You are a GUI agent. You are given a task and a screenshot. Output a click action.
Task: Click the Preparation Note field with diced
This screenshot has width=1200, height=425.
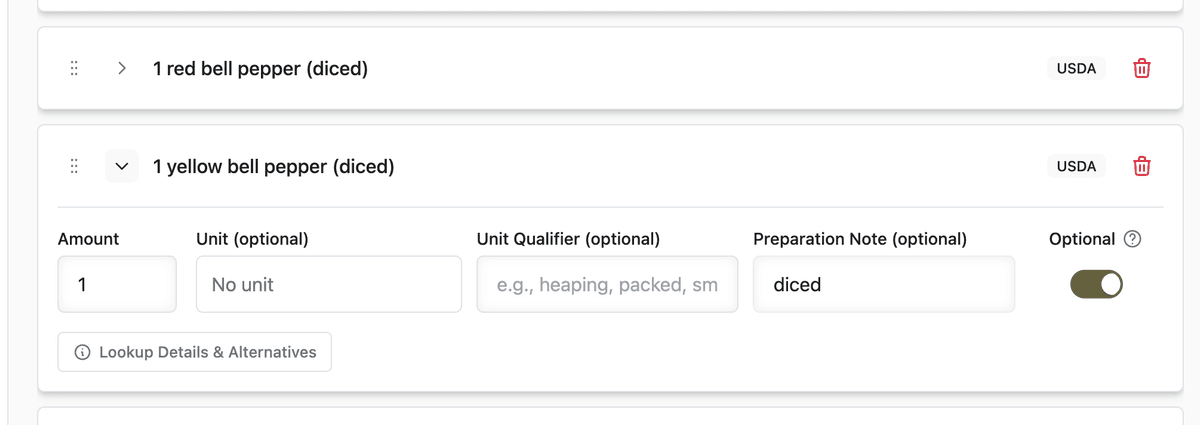884,284
